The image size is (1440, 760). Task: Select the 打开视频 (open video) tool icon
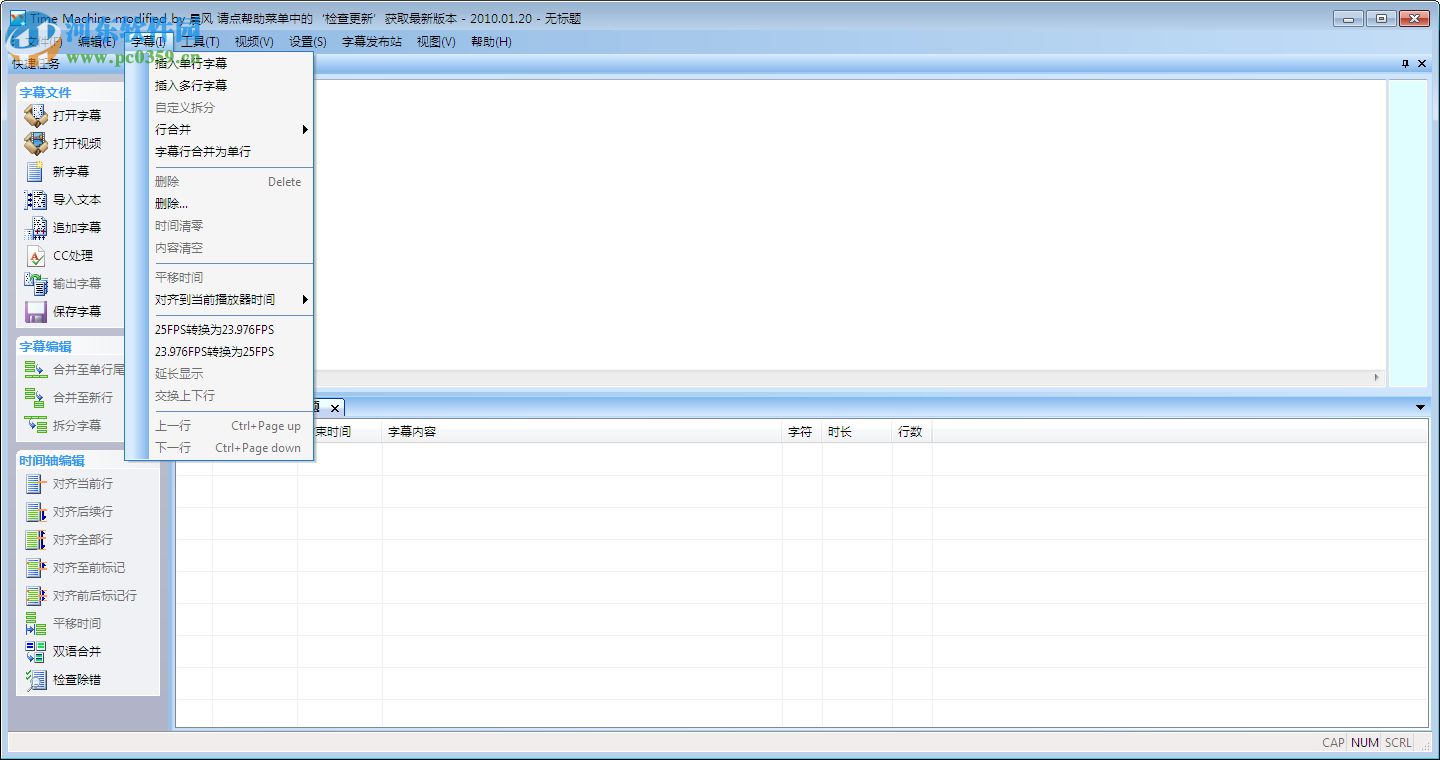pyautogui.click(x=36, y=143)
